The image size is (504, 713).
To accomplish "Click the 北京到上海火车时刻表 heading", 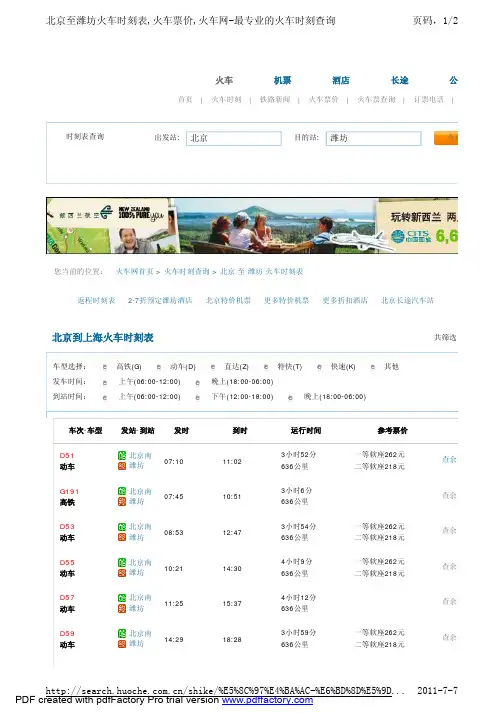I will (x=103, y=338).
